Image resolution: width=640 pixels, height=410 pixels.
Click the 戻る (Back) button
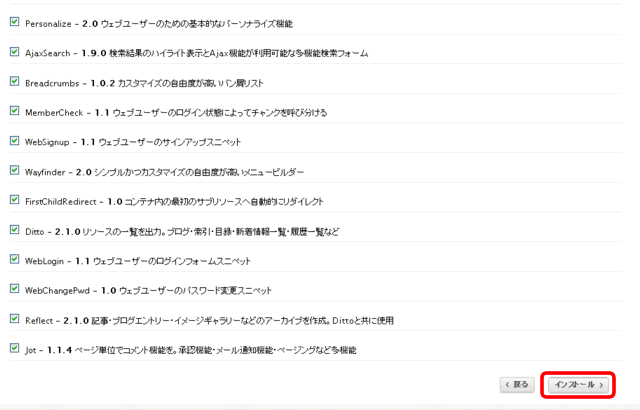517,385
